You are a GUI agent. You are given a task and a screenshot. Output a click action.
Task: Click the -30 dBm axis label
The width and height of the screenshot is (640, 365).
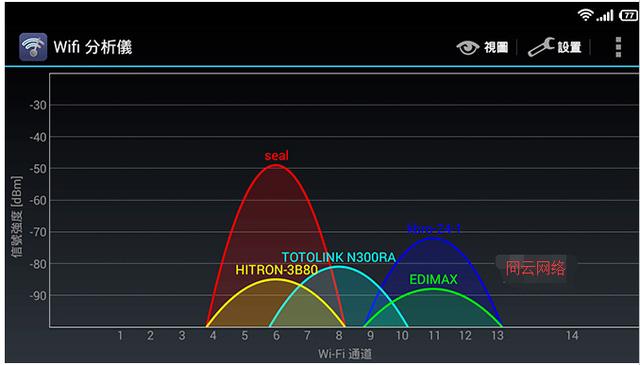[38, 105]
